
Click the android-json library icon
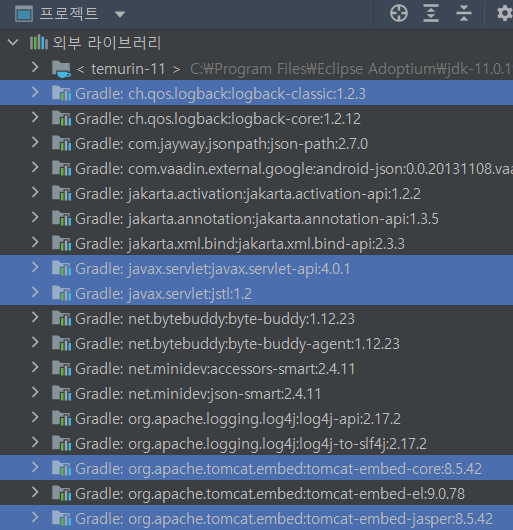tap(62, 168)
